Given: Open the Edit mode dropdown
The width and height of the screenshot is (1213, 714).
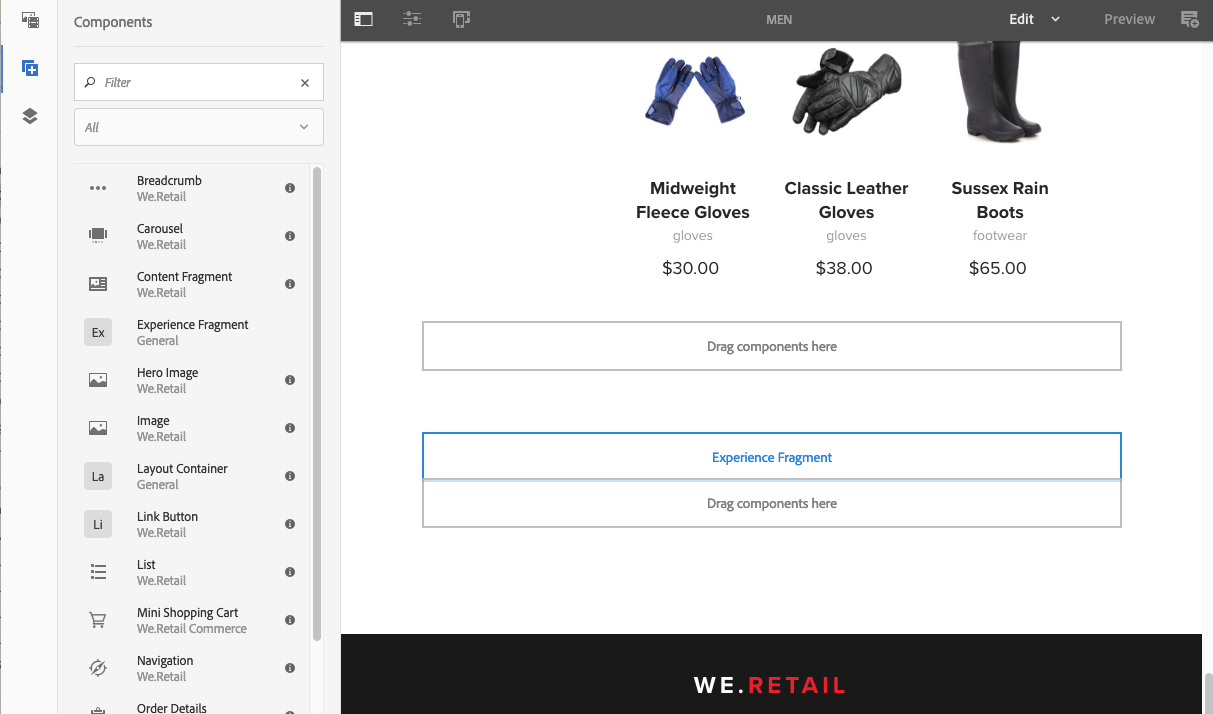Looking at the screenshot, I should (1034, 19).
